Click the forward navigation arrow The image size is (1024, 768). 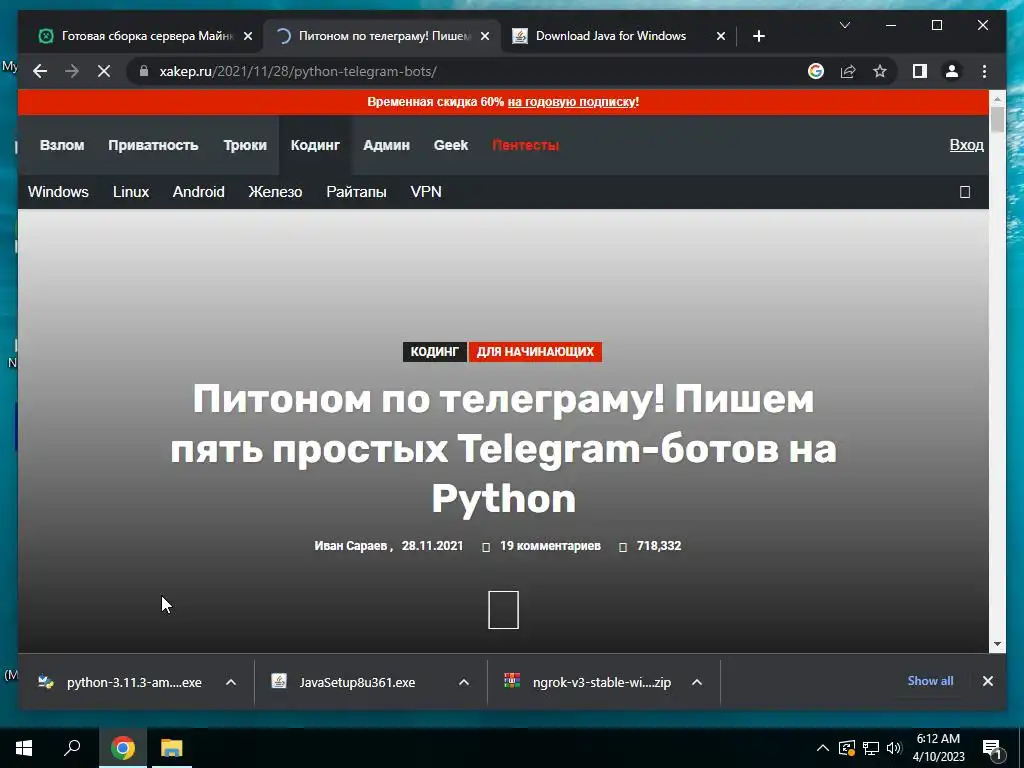point(72,71)
